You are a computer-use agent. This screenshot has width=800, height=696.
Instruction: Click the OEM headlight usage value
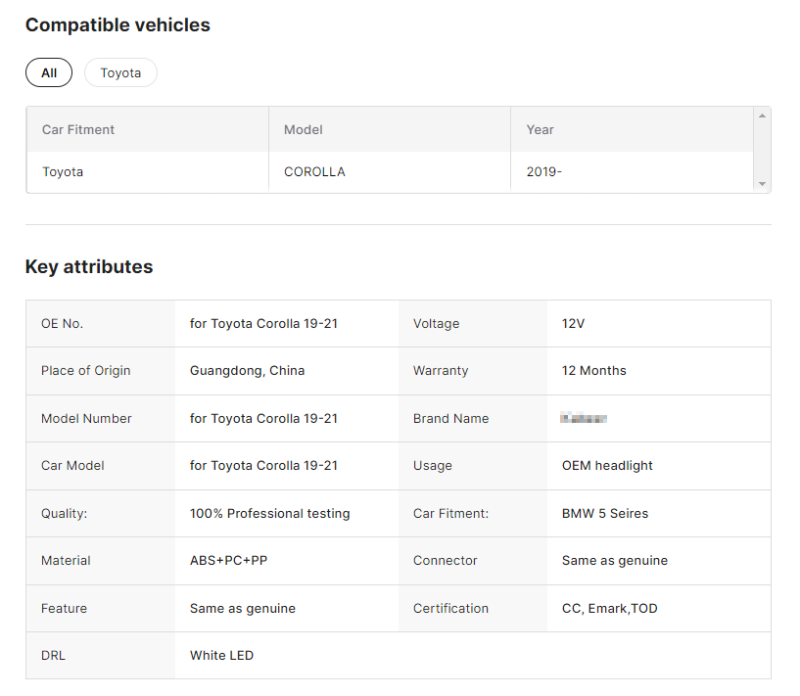[x=607, y=466]
